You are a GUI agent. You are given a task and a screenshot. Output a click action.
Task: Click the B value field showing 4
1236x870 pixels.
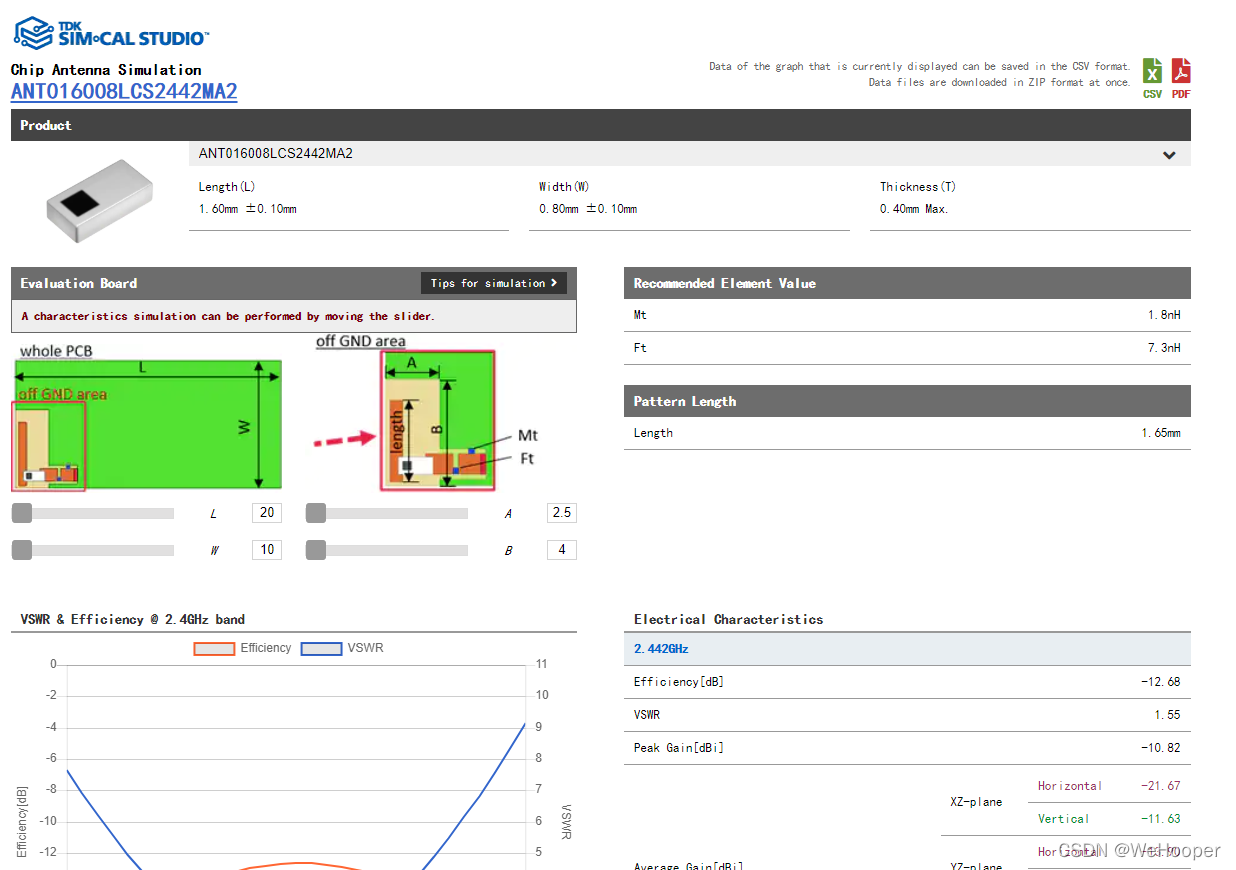[x=562, y=550]
